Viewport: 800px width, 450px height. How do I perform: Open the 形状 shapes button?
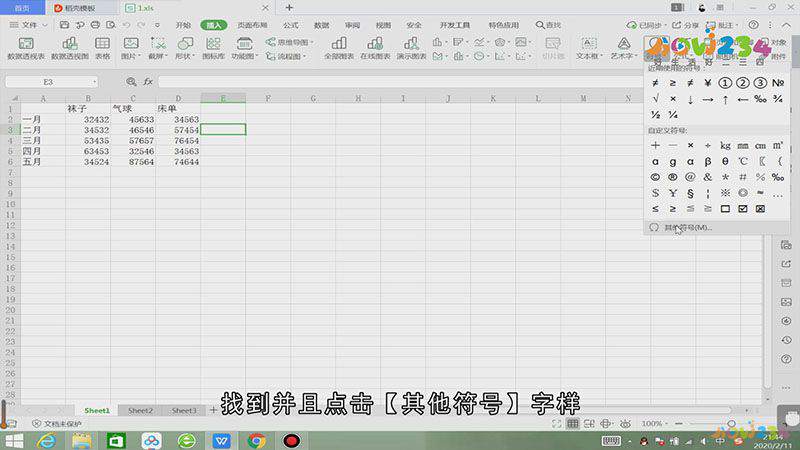185,48
